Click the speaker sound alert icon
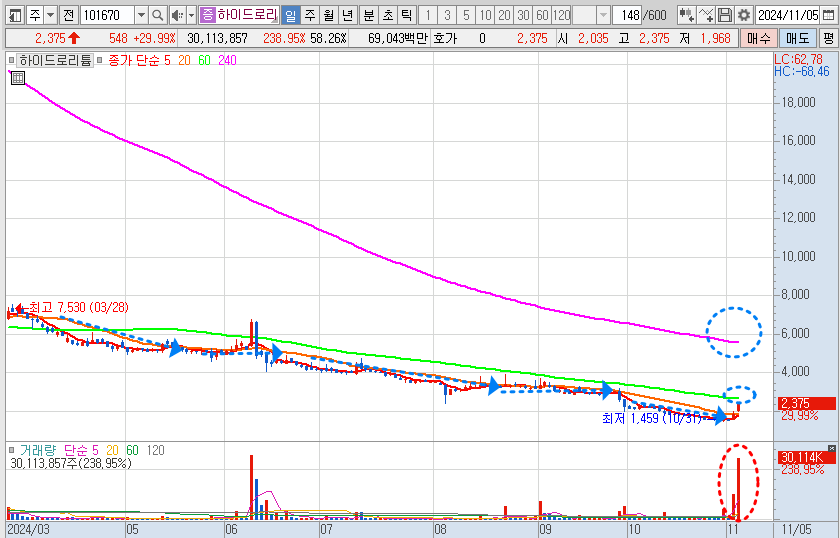This screenshot has width=840, height=538. pyautogui.click(x=177, y=15)
